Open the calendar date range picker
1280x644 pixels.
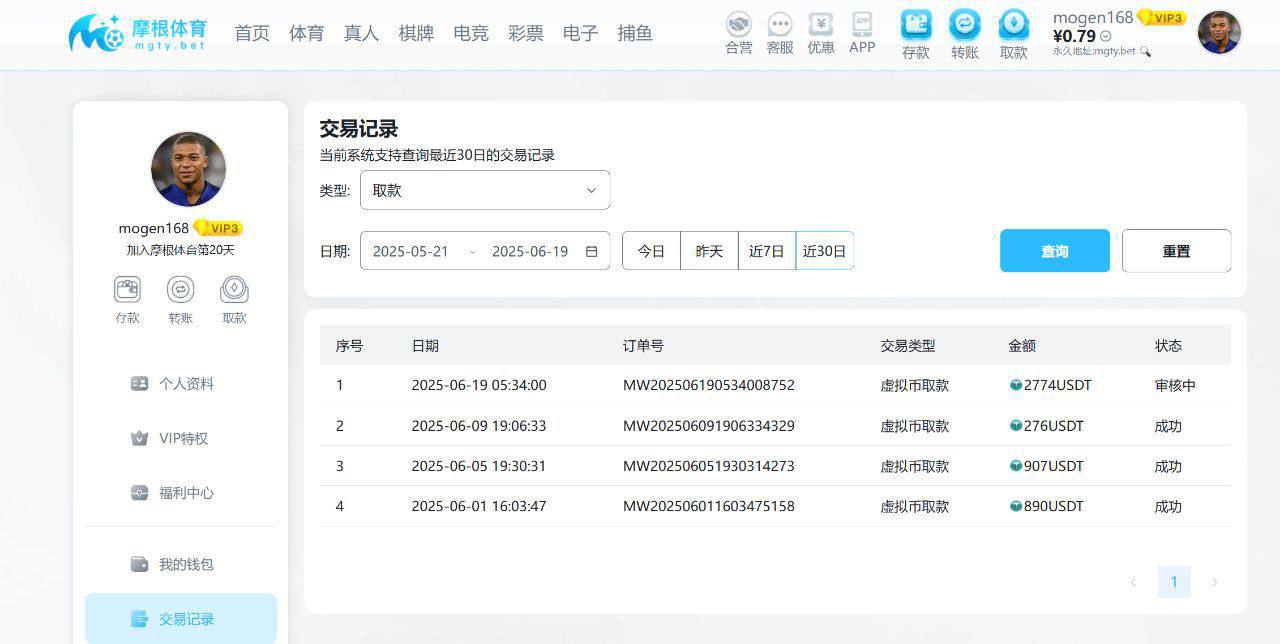pyautogui.click(x=591, y=251)
